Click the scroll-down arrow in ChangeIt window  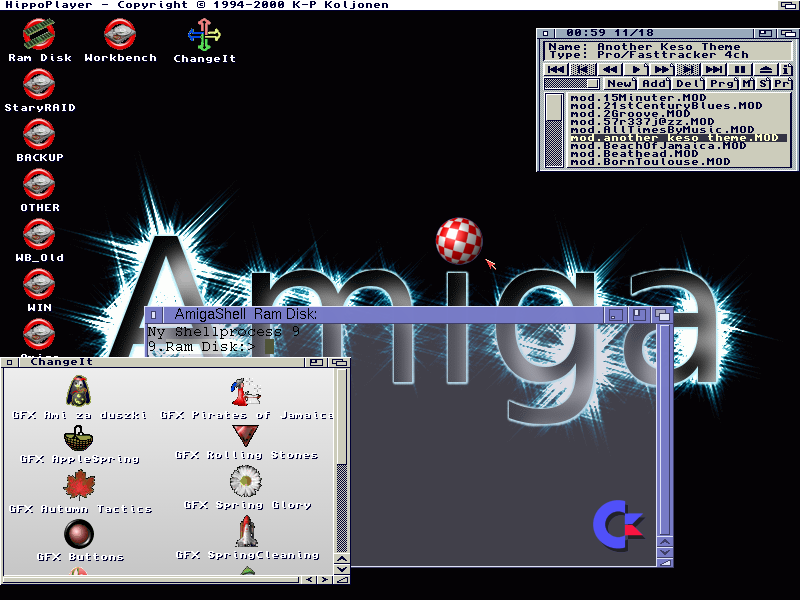[342, 569]
